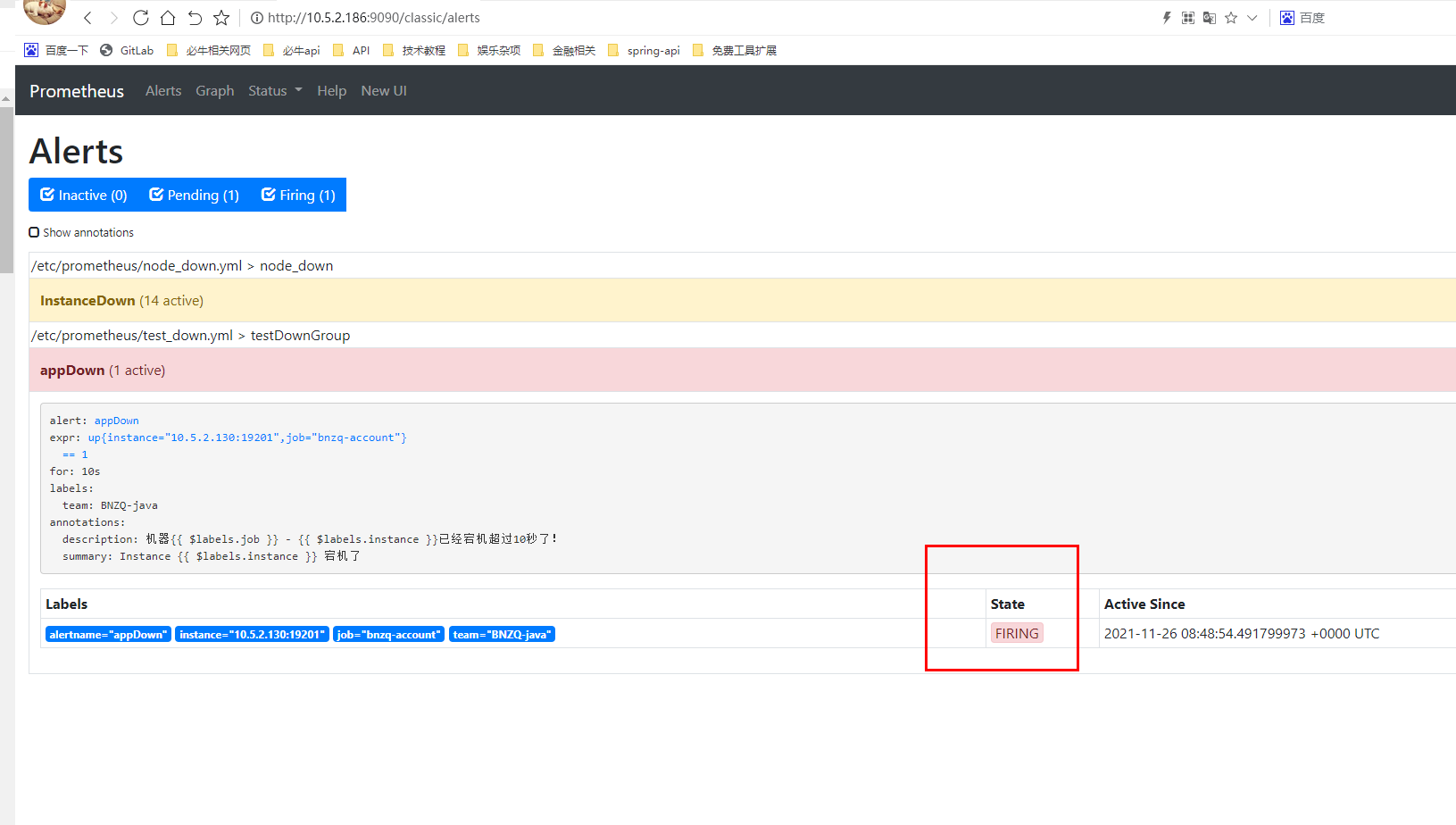Go to browser home icon

168,18
